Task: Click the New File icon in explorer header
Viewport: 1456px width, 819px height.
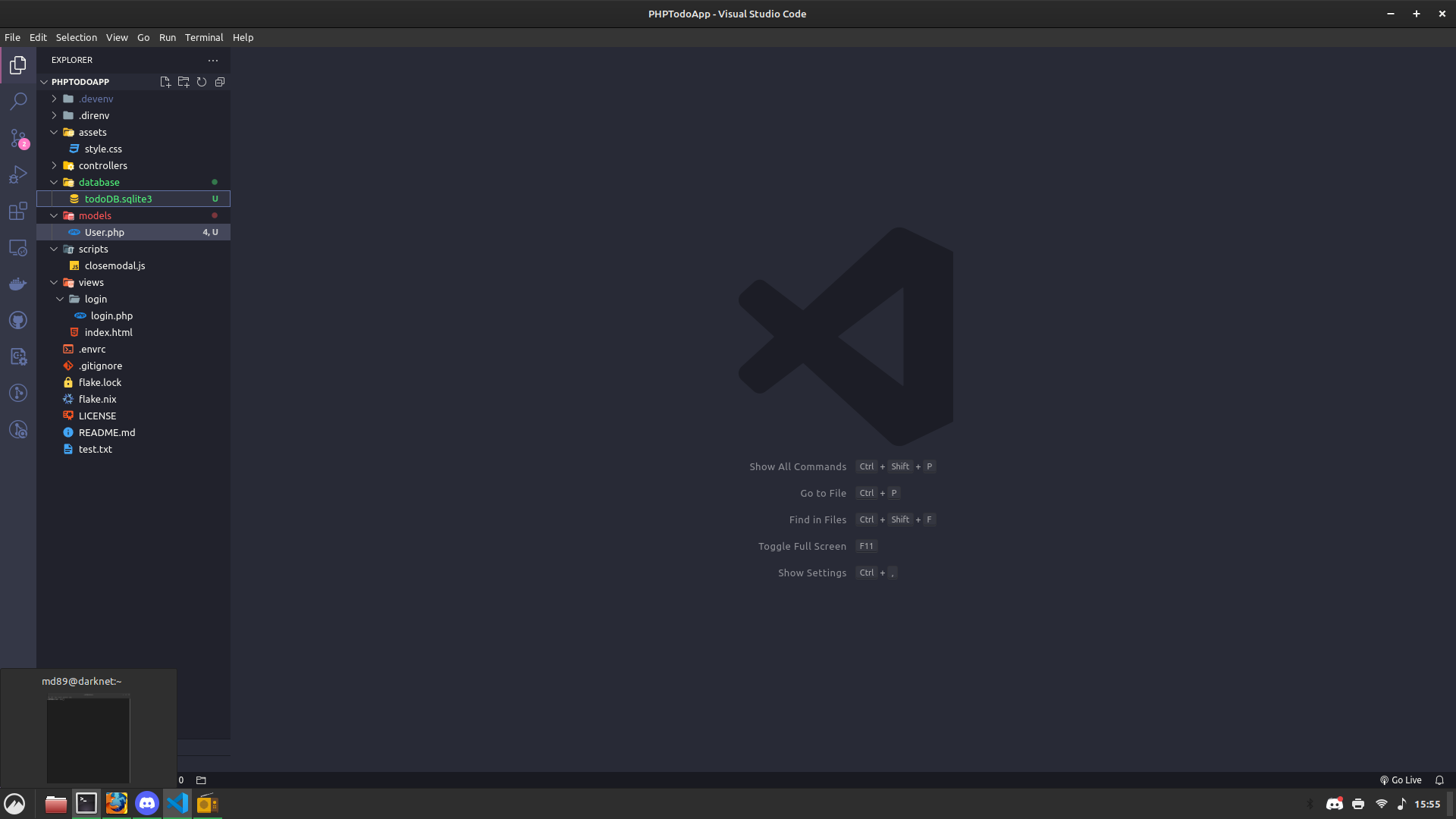Action: coord(165,82)
